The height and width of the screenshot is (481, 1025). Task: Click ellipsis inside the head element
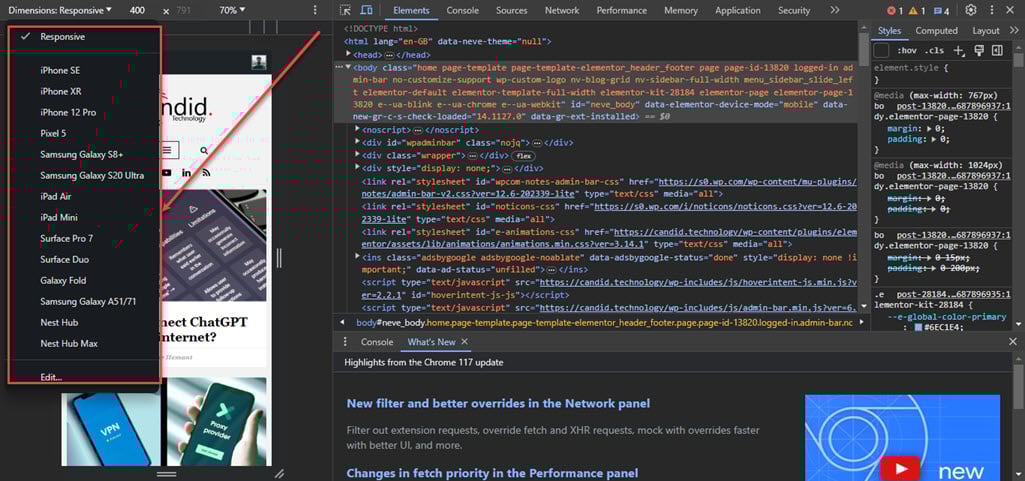389,55
